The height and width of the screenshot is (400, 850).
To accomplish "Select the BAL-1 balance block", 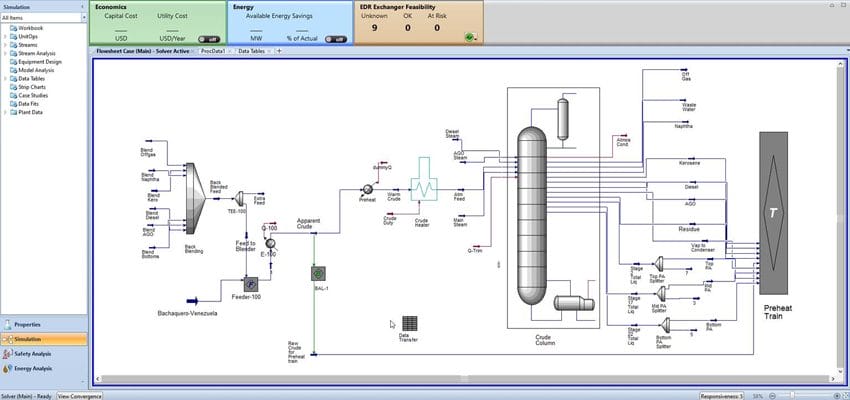I will (x=319, y=272).
